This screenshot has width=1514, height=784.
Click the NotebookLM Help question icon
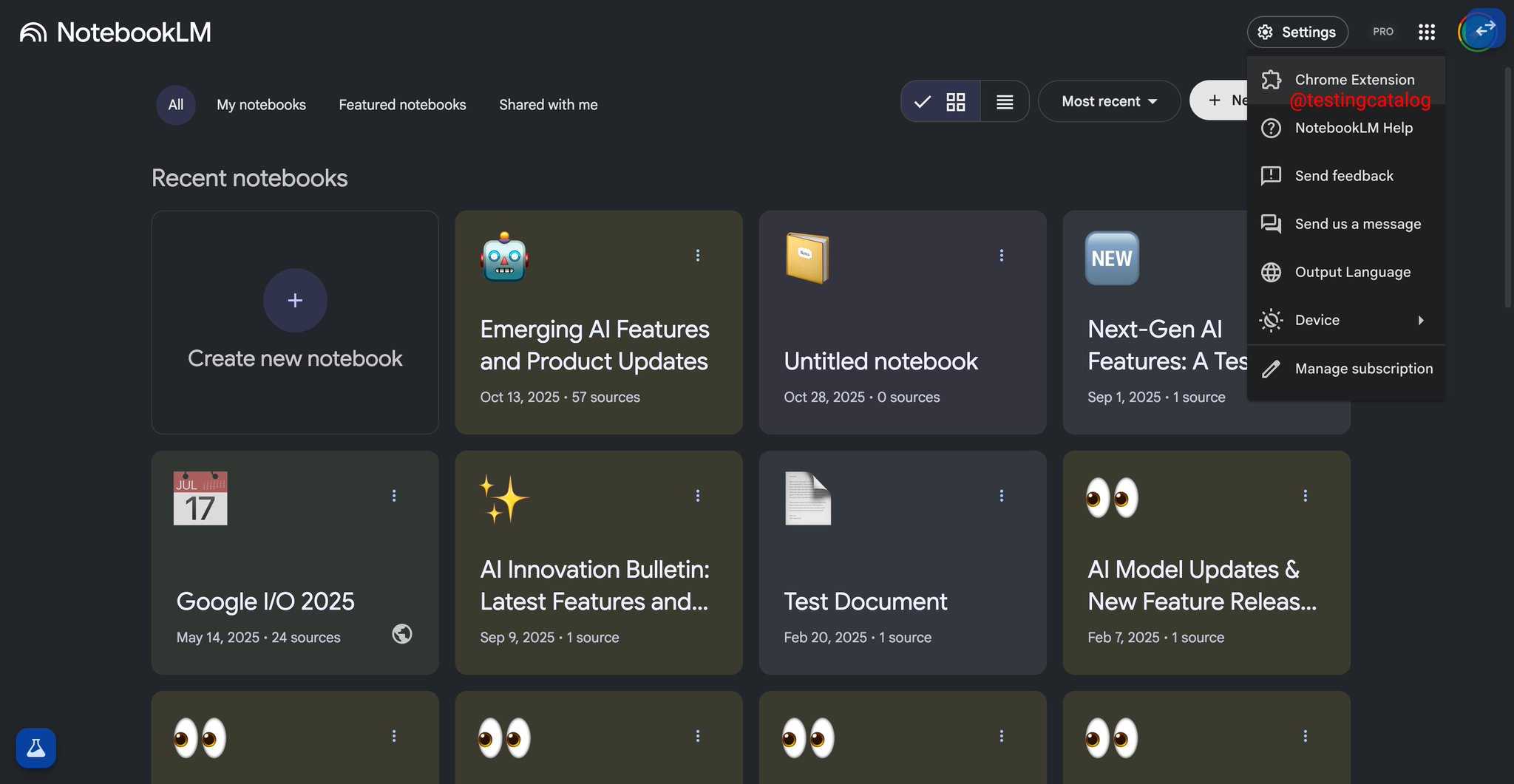pos(1271,128)
